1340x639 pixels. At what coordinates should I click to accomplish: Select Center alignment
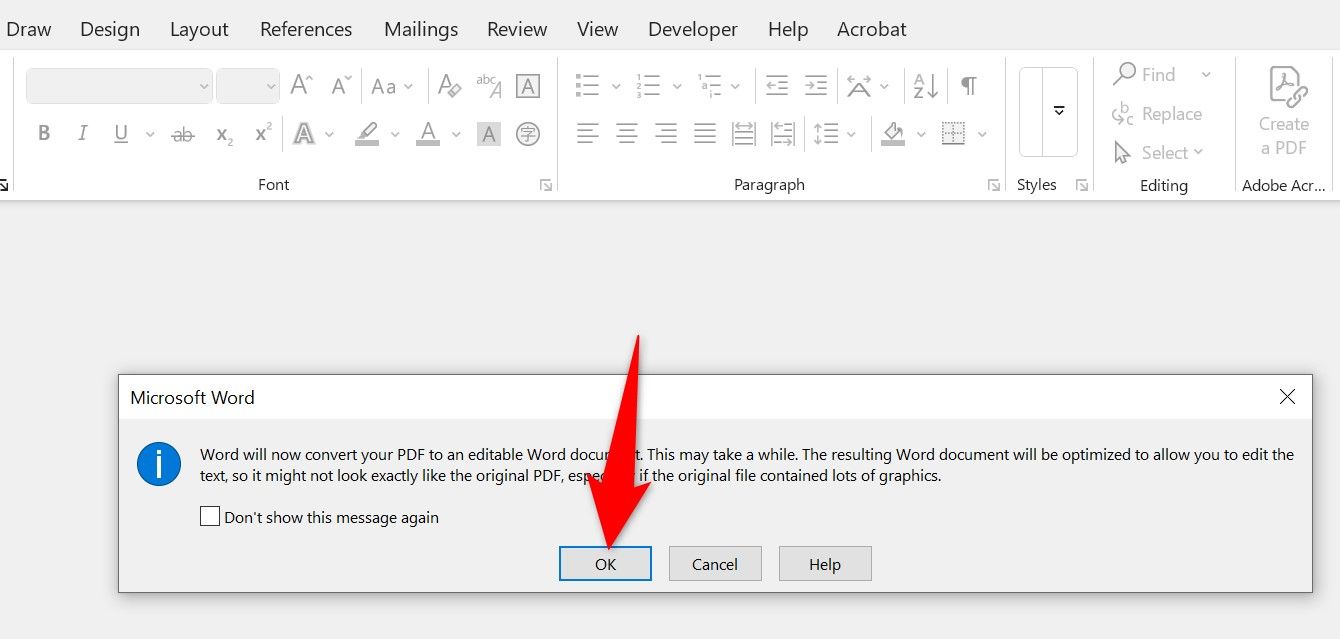pos(626,133)
